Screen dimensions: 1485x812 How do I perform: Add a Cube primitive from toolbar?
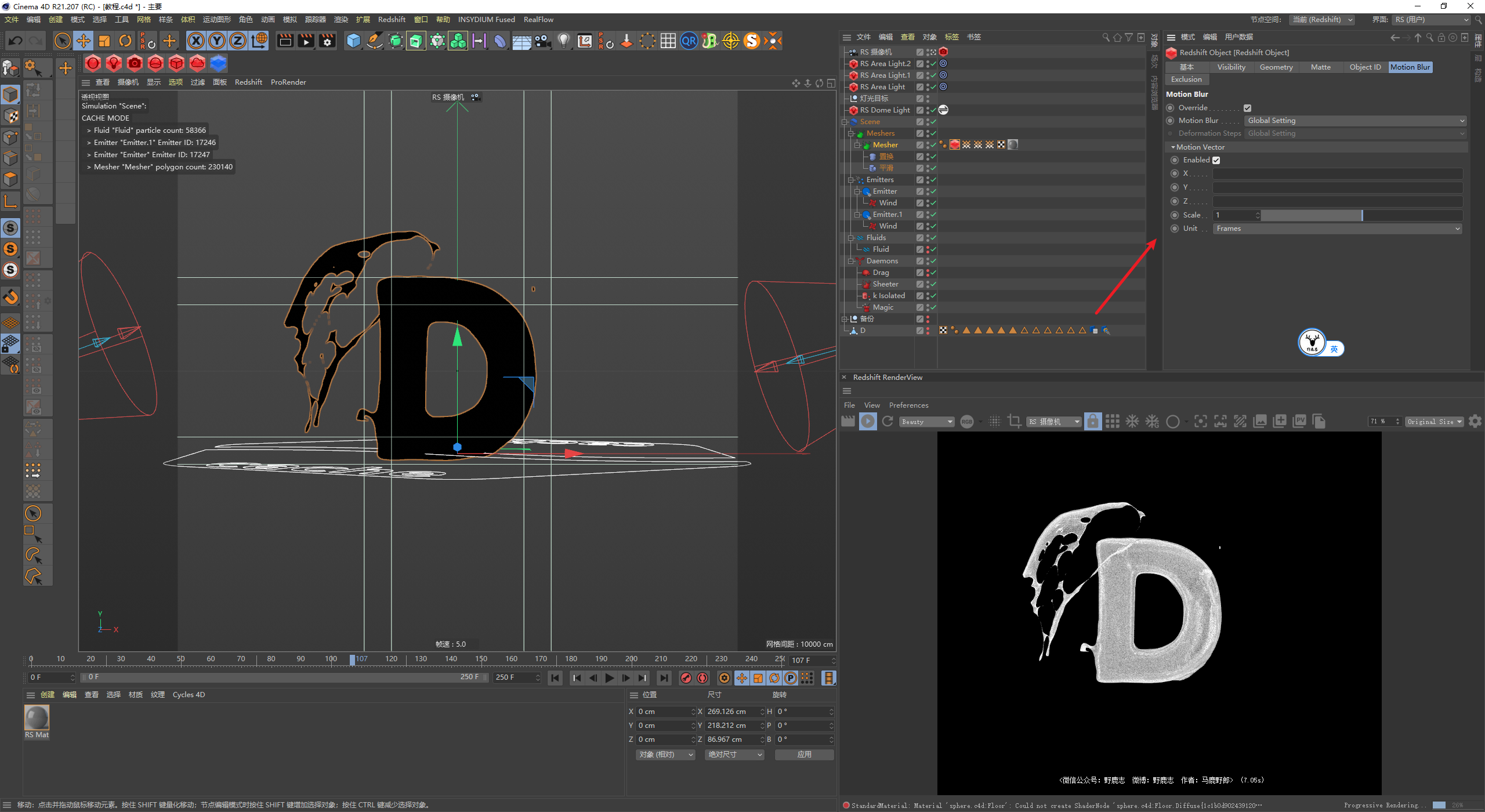click(x=353, y=41)
